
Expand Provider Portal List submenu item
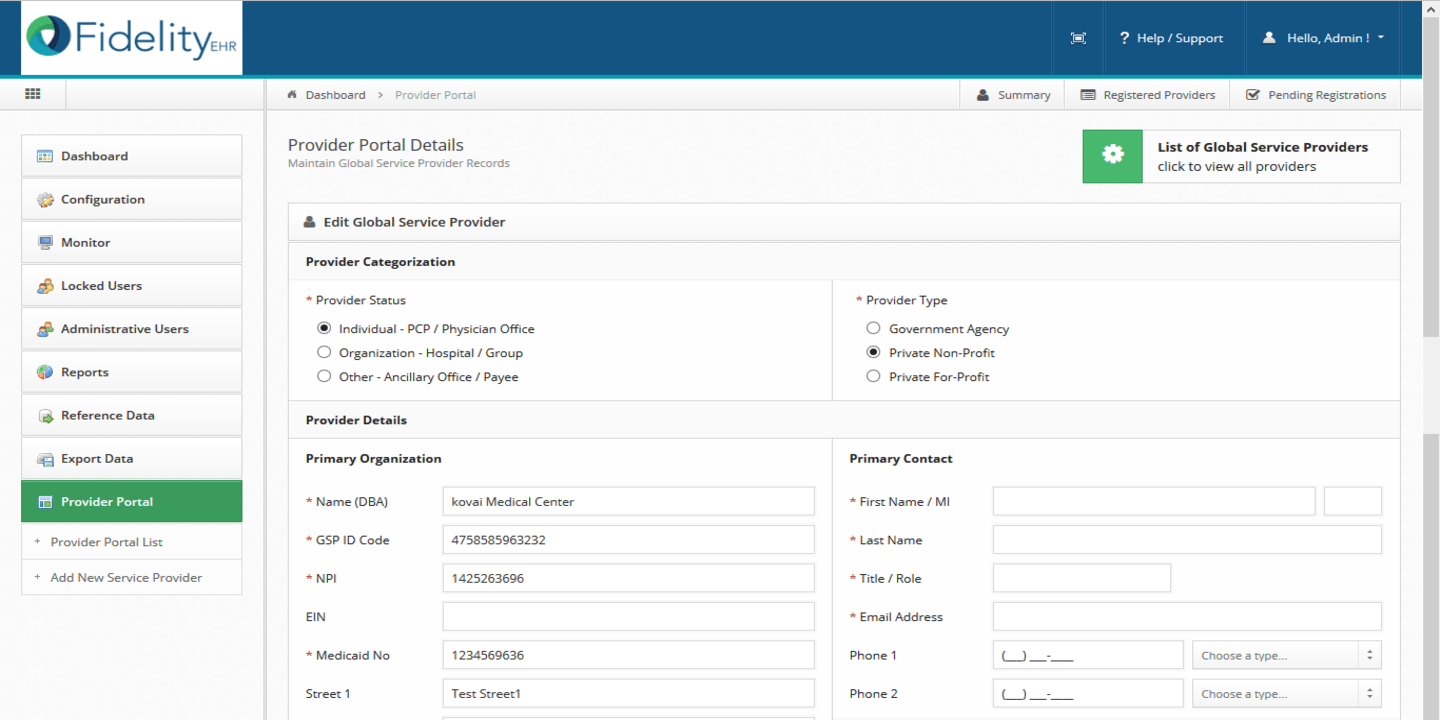131,542
